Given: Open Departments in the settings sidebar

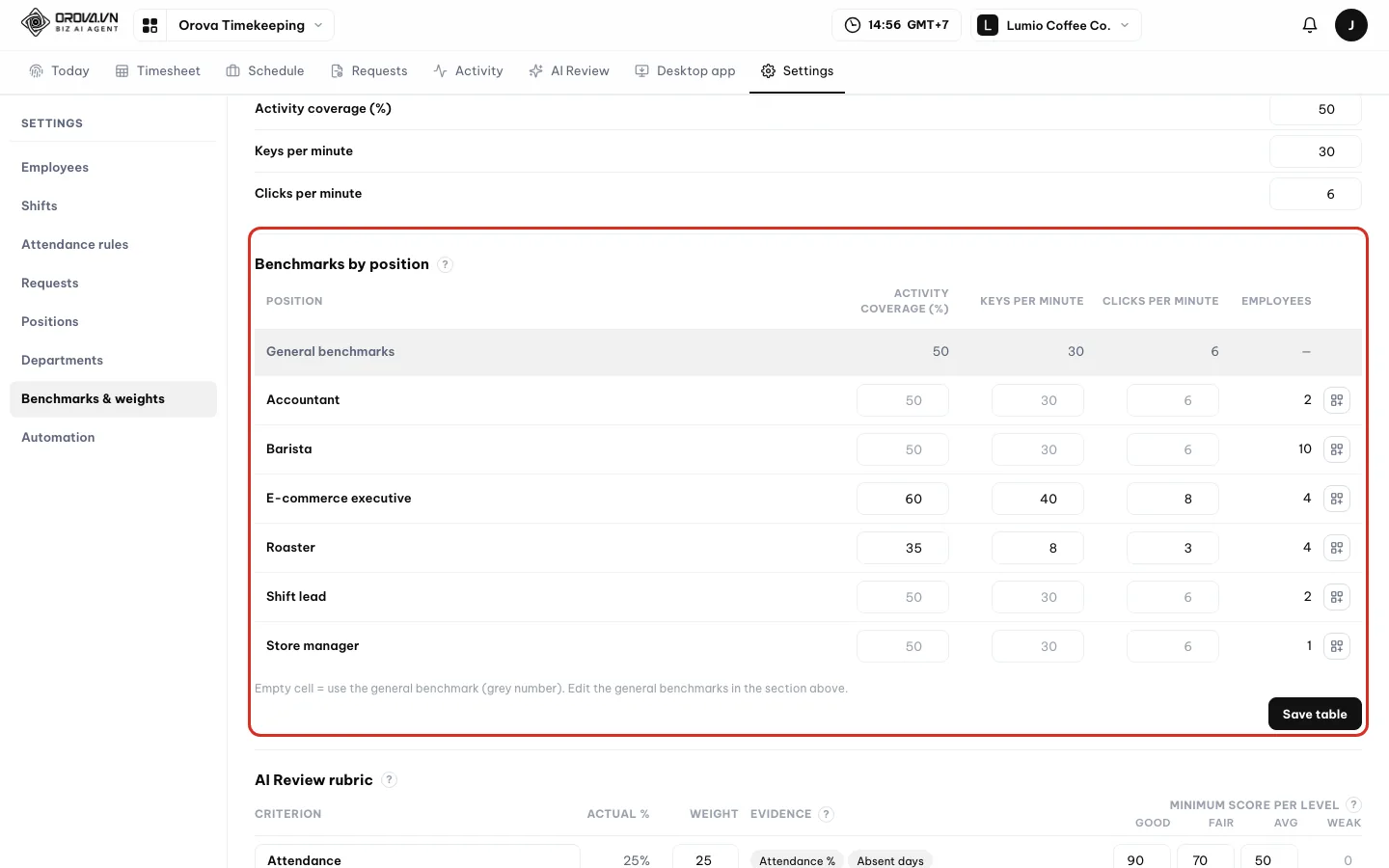Looking at the screenshot, I should [x=113, y=361].
